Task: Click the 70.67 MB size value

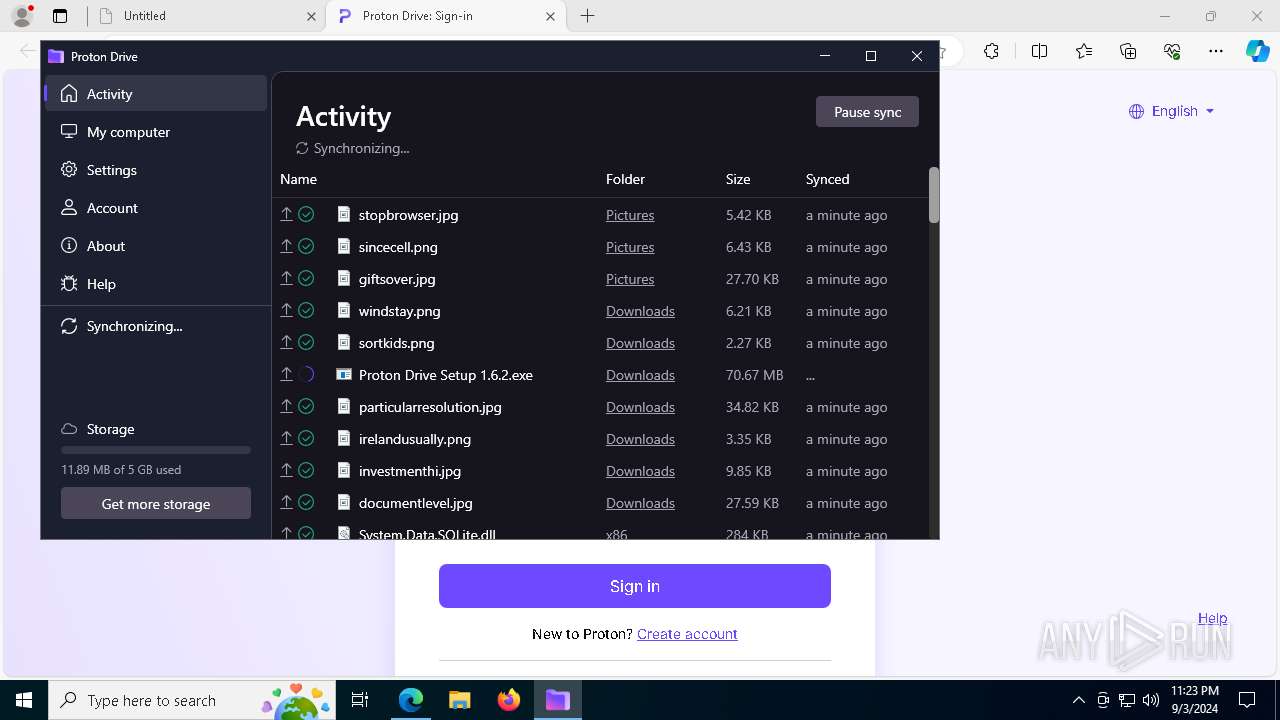Action: (x=754, y=375)
